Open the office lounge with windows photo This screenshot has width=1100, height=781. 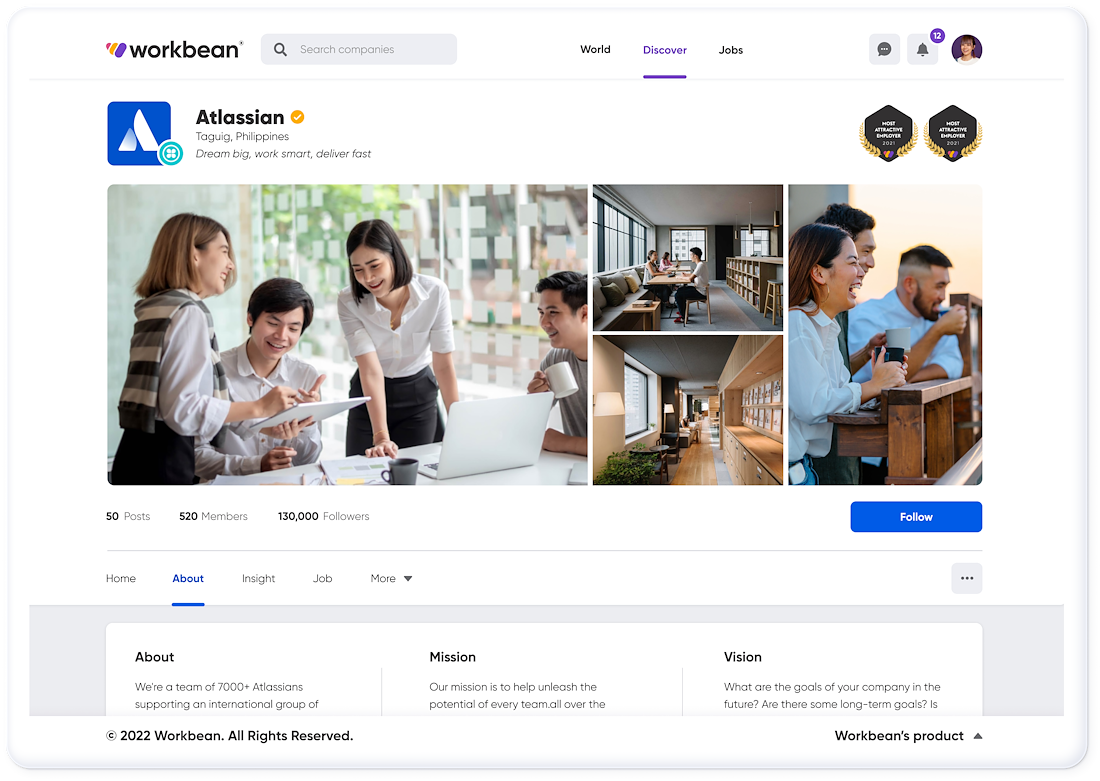[x=688, y=258]
